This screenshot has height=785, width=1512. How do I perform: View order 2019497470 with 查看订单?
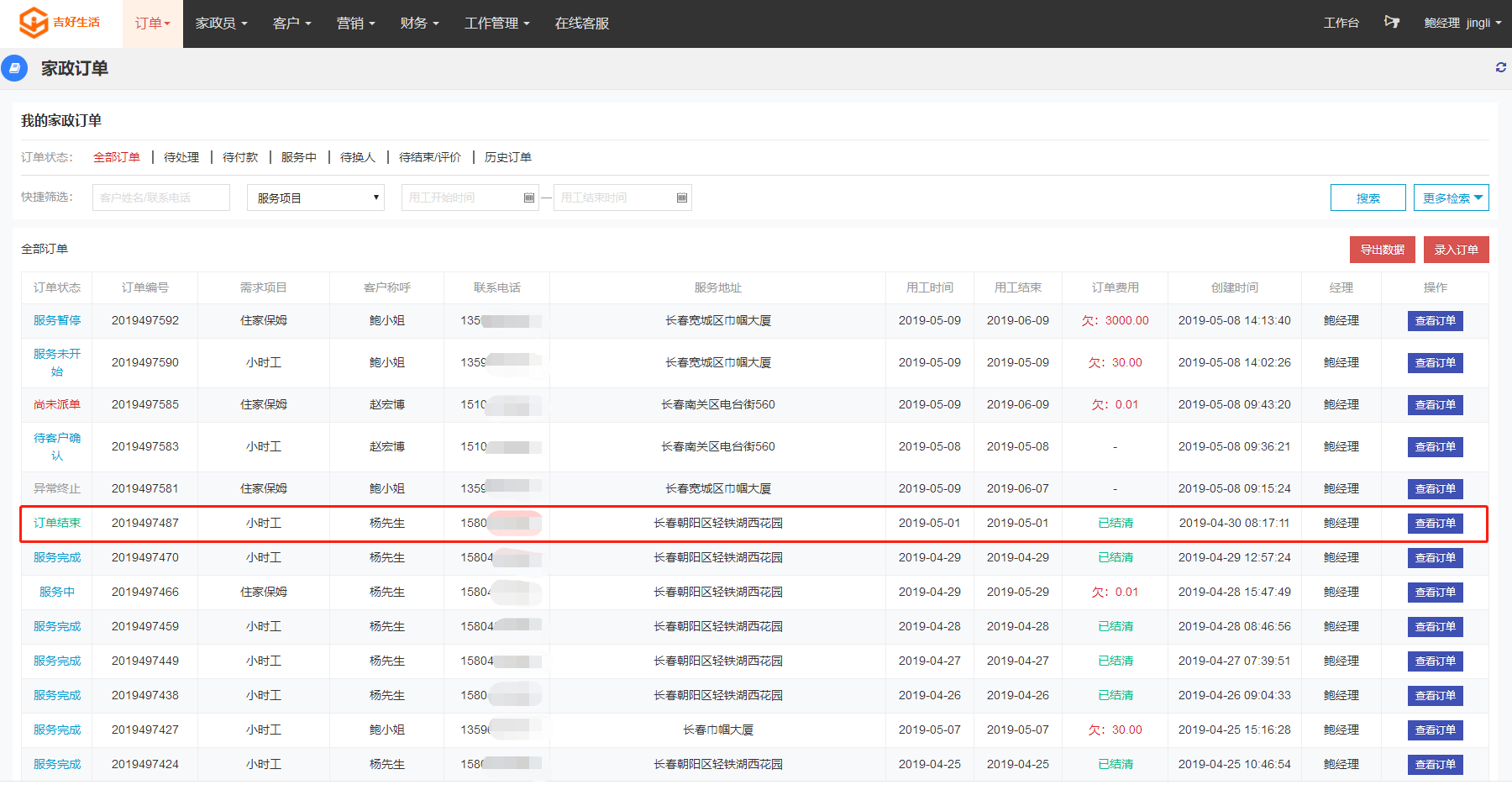[x=1436, y=558]
